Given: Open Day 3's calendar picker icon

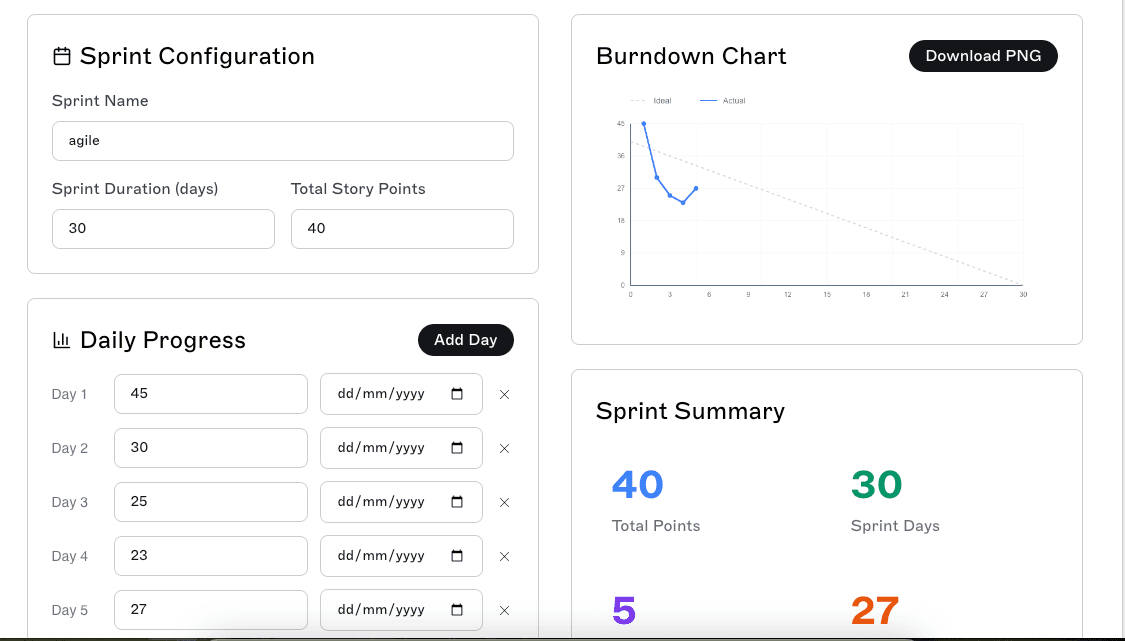Looking at the screenshot, I should (x=459, y=501).
